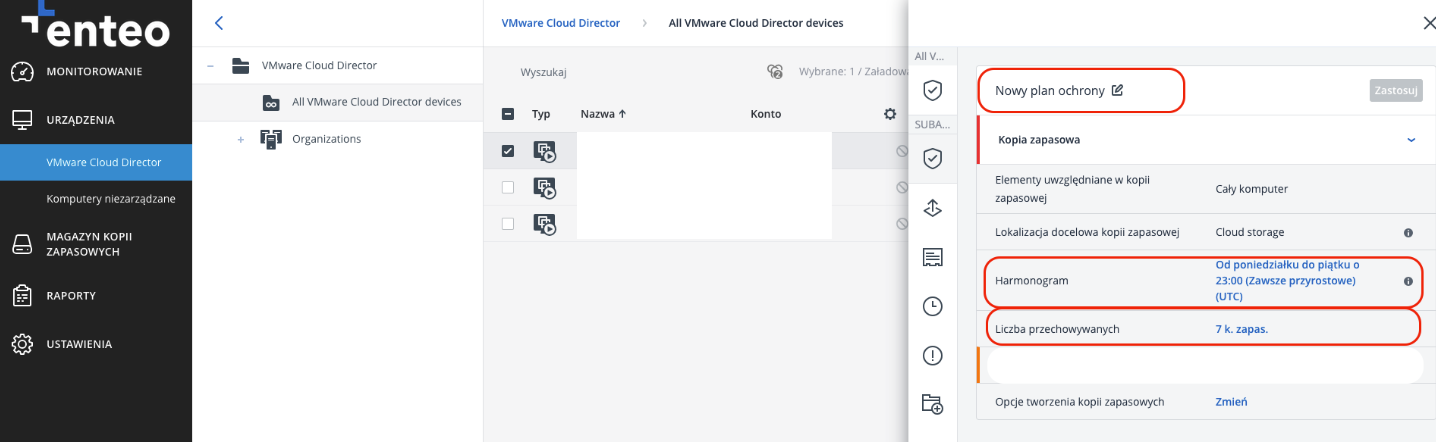This screenshot has height=442, width=1436.
Task: Click the clock icon in the side strip
Action: (x=933, y=307)
